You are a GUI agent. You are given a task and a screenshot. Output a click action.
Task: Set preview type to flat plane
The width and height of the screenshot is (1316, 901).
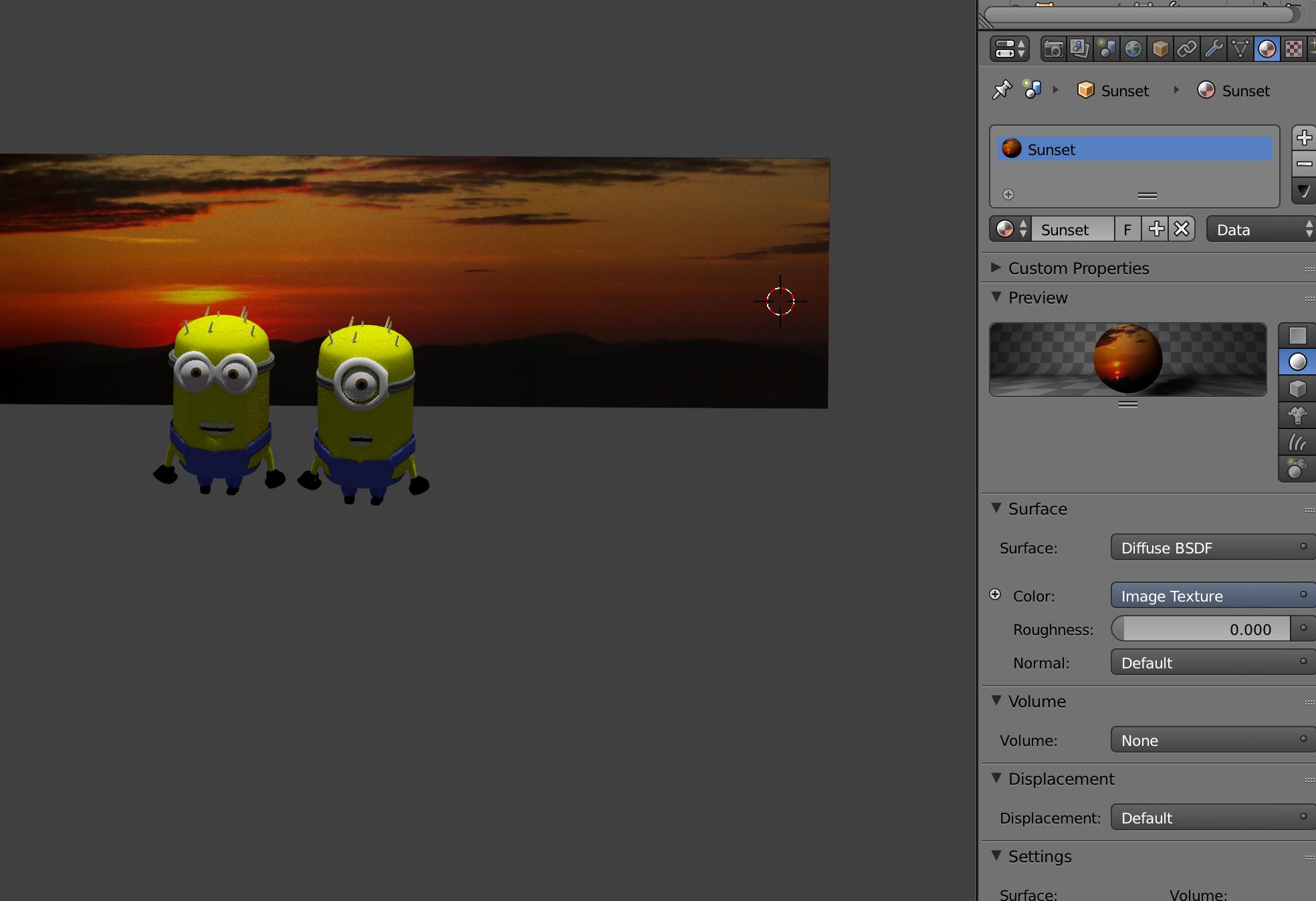[x=1297, y=336]
